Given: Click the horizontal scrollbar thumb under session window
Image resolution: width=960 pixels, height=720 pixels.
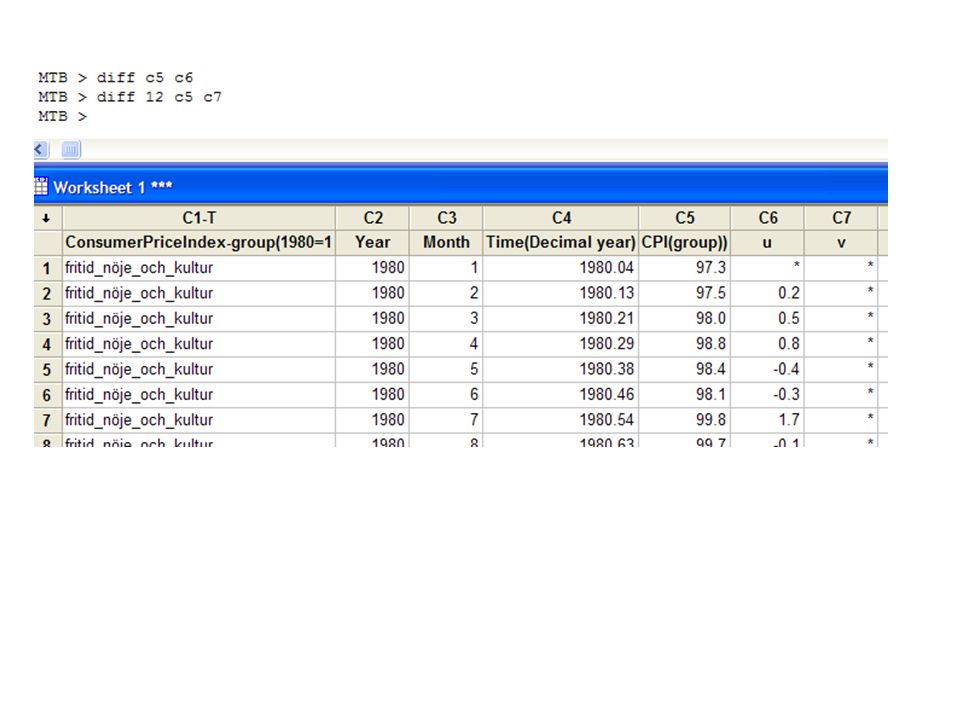Looking at the screenshot, I should pyautogui.click(x=71, y=149).
